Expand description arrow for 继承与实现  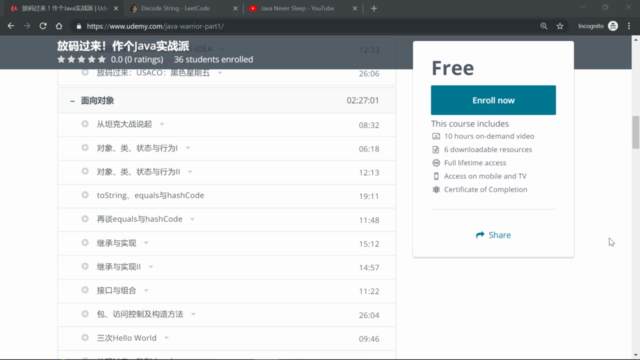146,243
